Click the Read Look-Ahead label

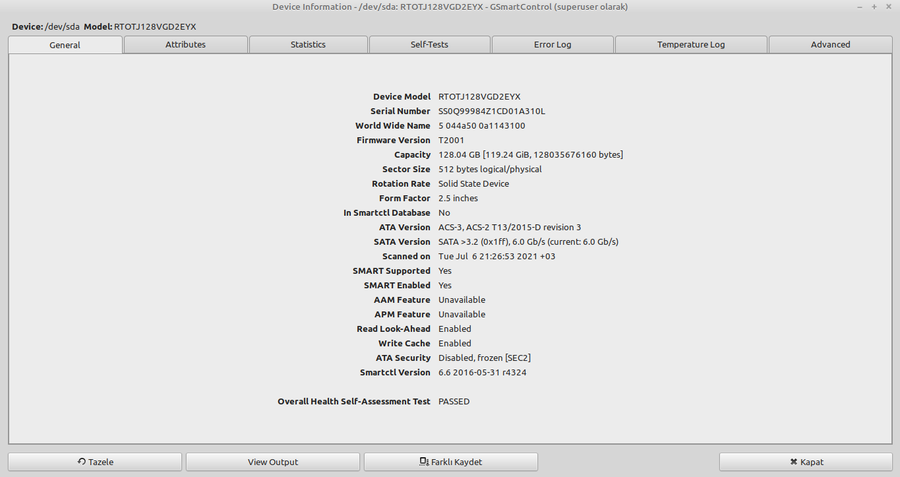coord(393,329)
